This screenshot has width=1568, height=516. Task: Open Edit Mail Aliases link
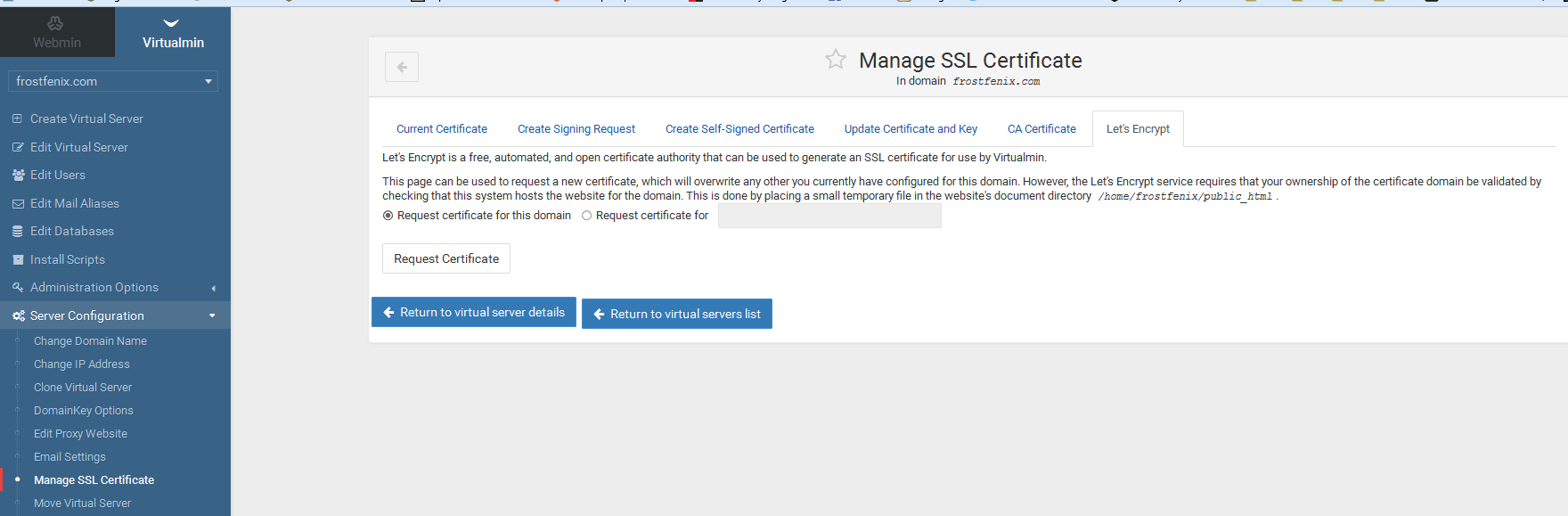click(75, 203)
